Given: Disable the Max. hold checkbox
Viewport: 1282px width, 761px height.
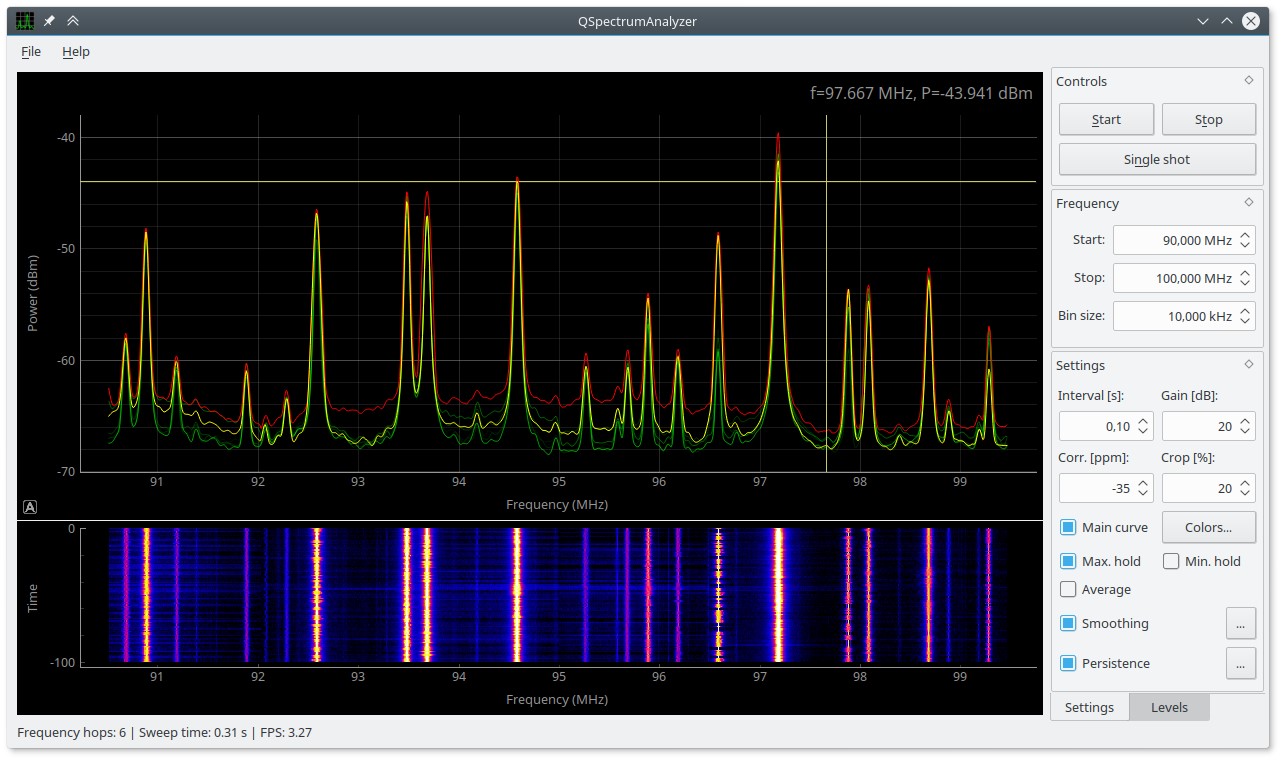Looking at the screenshot, I should [x=1068, y=561].
